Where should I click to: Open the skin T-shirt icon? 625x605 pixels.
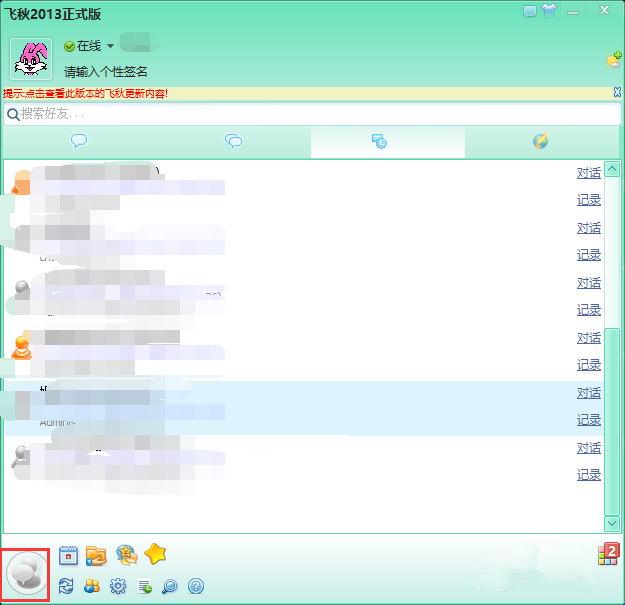(549, 10)
